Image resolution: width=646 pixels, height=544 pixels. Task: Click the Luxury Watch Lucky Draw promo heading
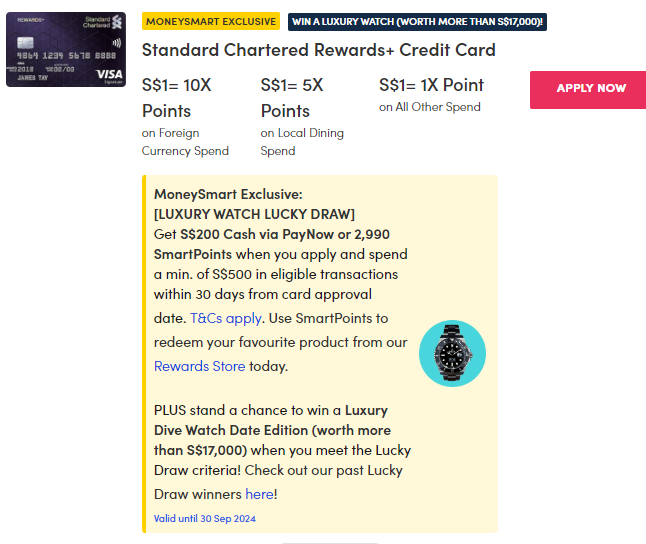pos(254,214)
